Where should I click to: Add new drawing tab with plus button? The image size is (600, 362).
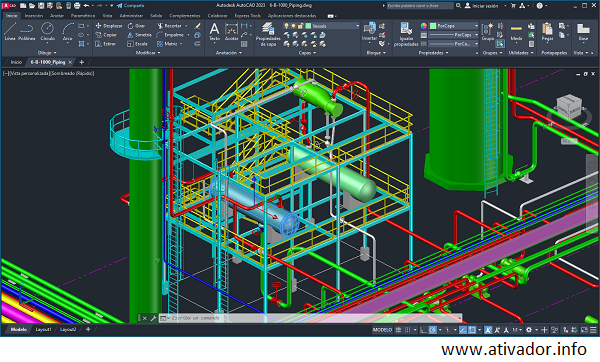[81, 62]
